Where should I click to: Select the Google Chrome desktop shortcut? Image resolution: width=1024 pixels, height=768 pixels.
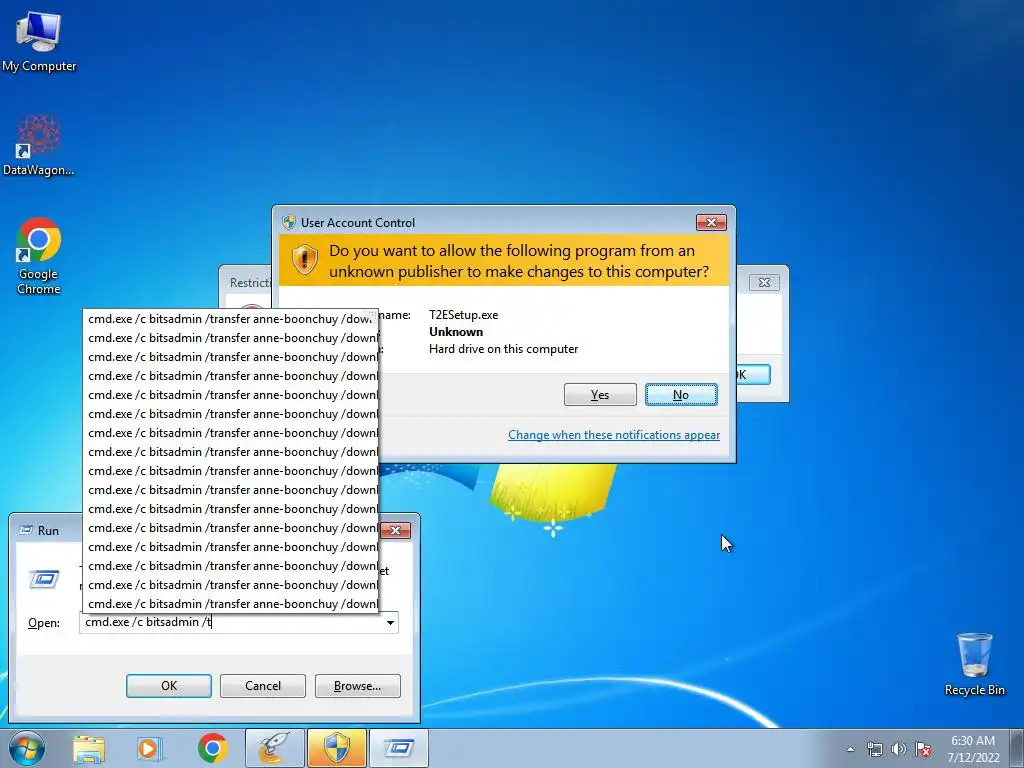39,256
